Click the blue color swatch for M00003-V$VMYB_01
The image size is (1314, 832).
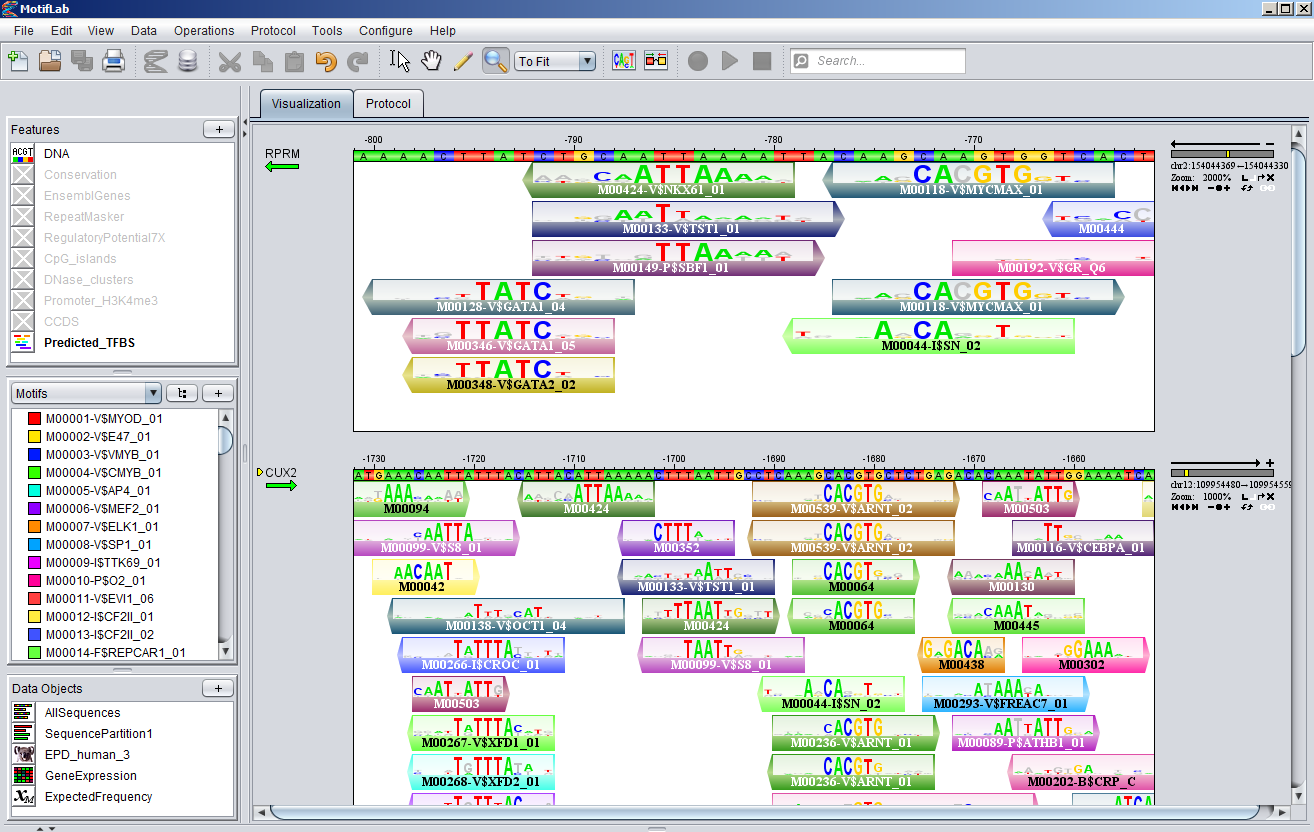pos(33,454)
